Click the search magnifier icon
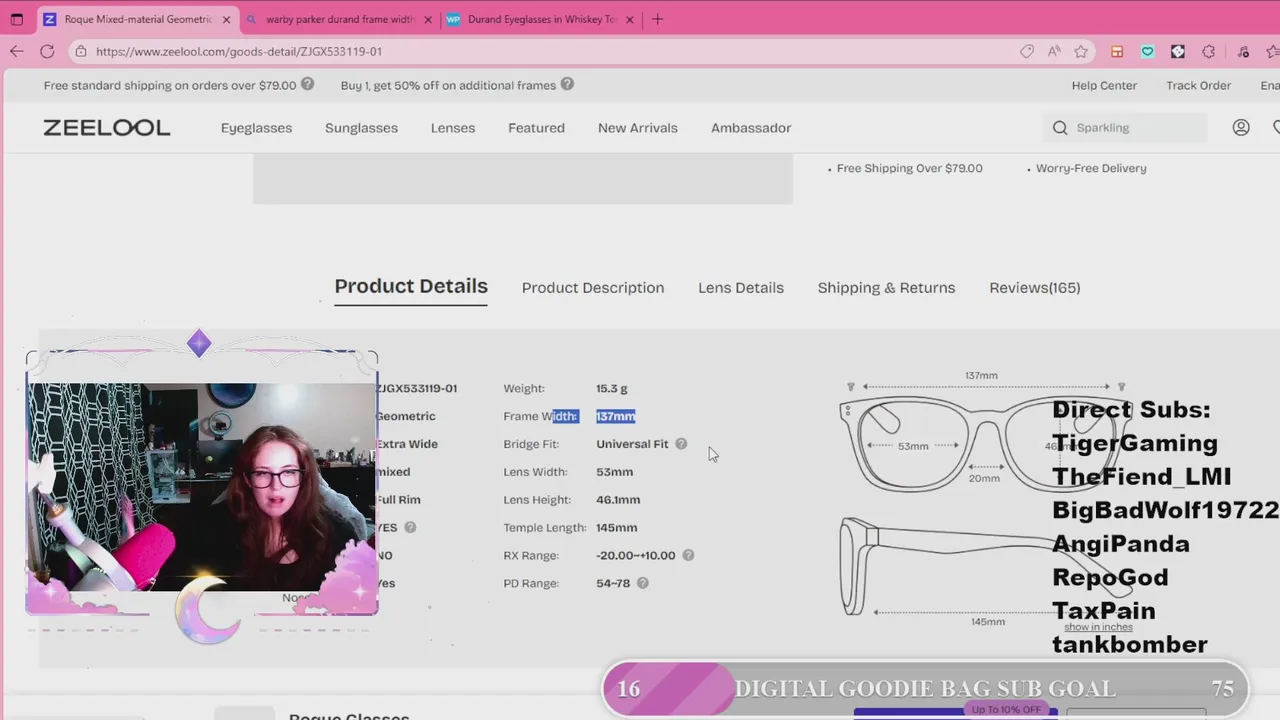 pyautogui.click(x=1060, y=128)
